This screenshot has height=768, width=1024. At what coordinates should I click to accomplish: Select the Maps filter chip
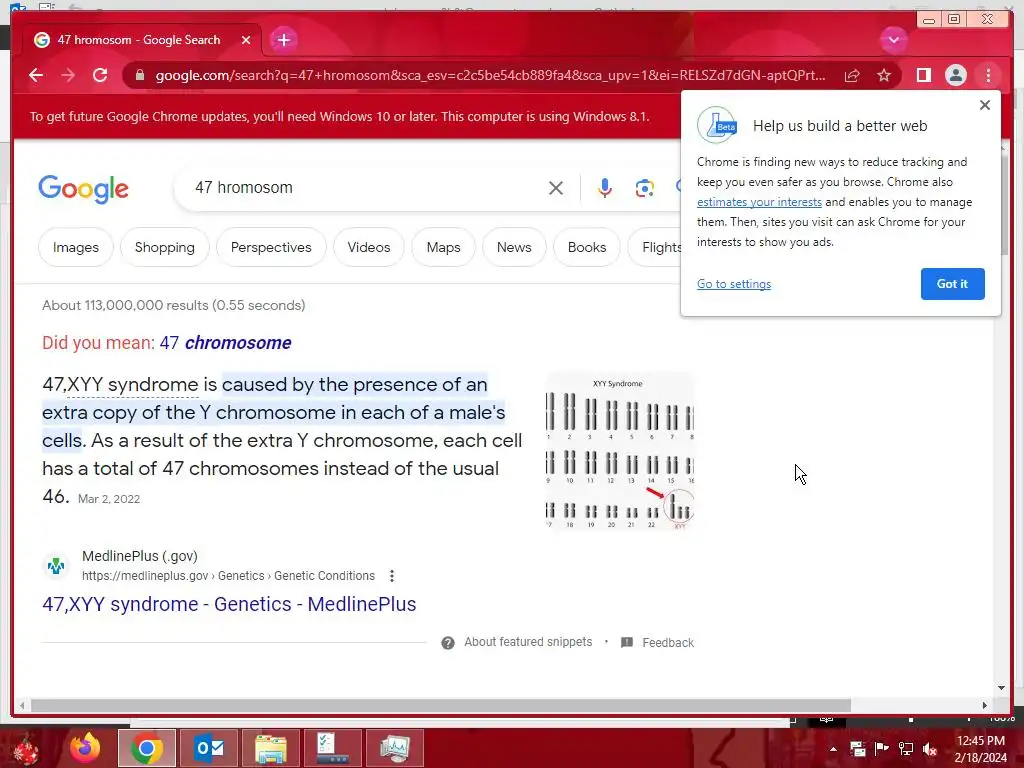coord(443,248)
